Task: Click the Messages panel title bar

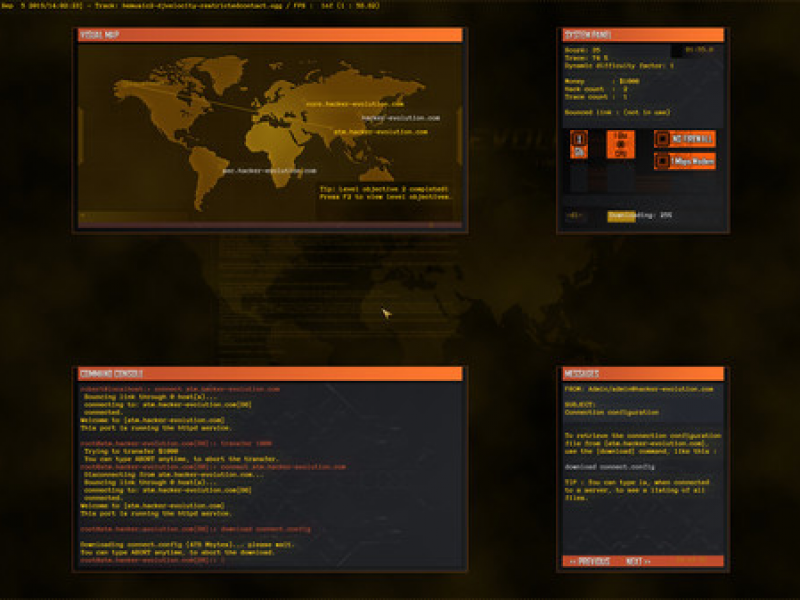Action: pyautogui.click(x=643, y=373)
